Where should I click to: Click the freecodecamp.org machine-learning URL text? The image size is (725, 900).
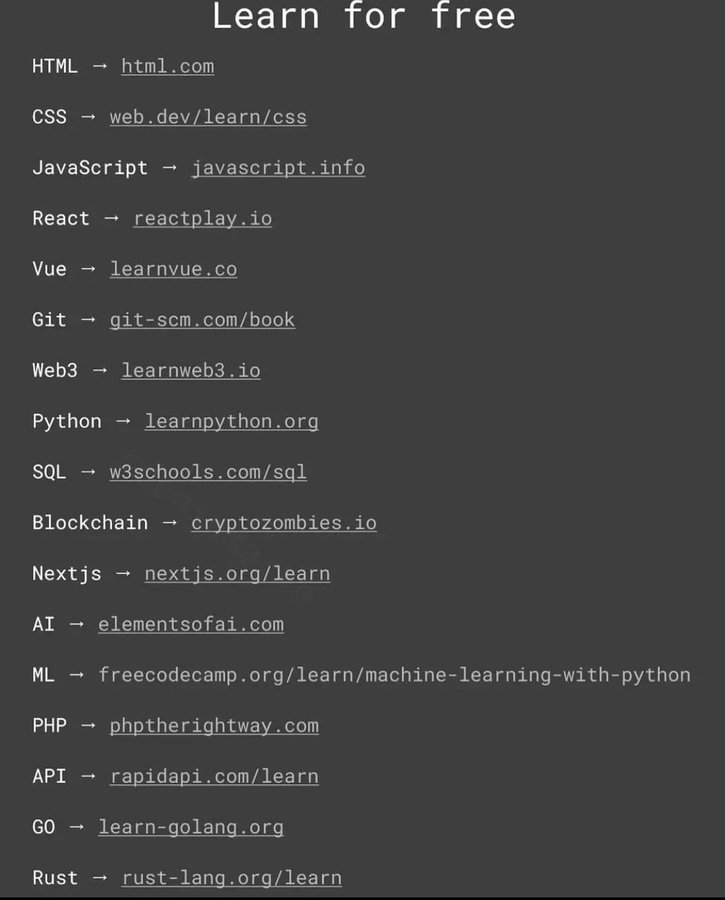(394, 676)
